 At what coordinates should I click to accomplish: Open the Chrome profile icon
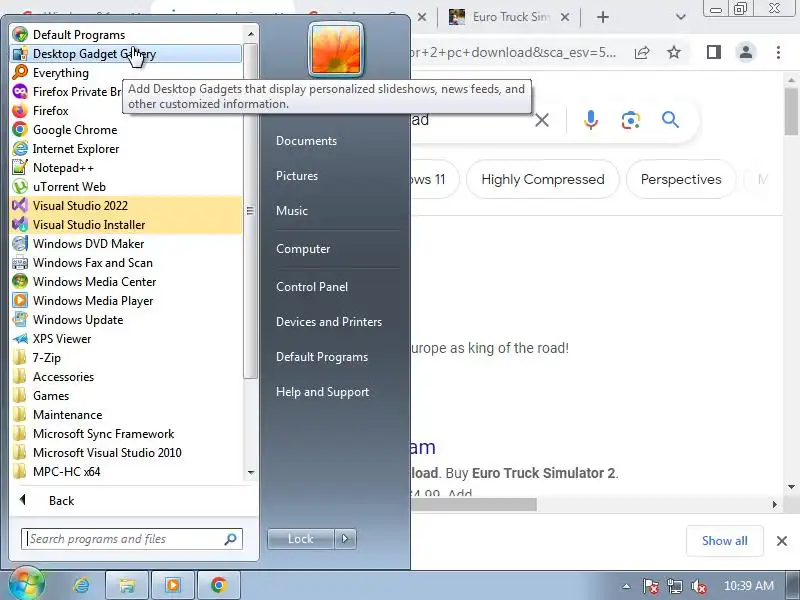pos(746,52)
